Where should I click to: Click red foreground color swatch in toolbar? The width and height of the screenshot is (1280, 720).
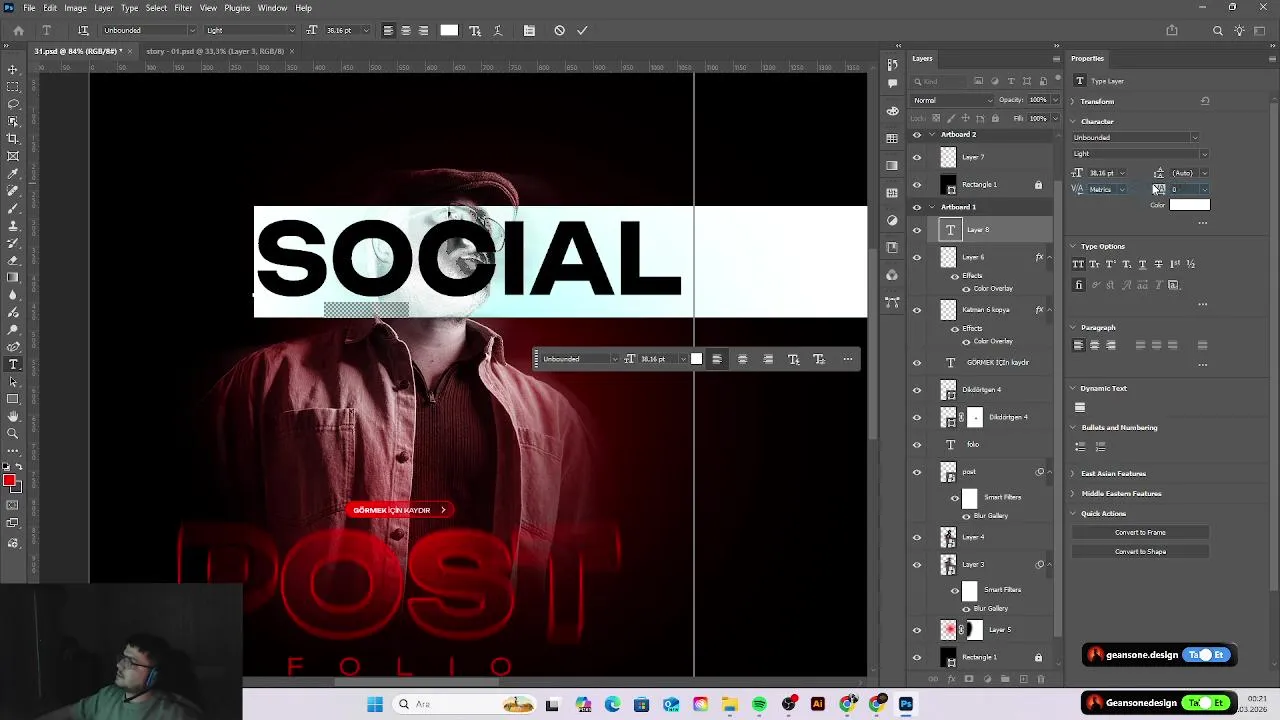9,482
